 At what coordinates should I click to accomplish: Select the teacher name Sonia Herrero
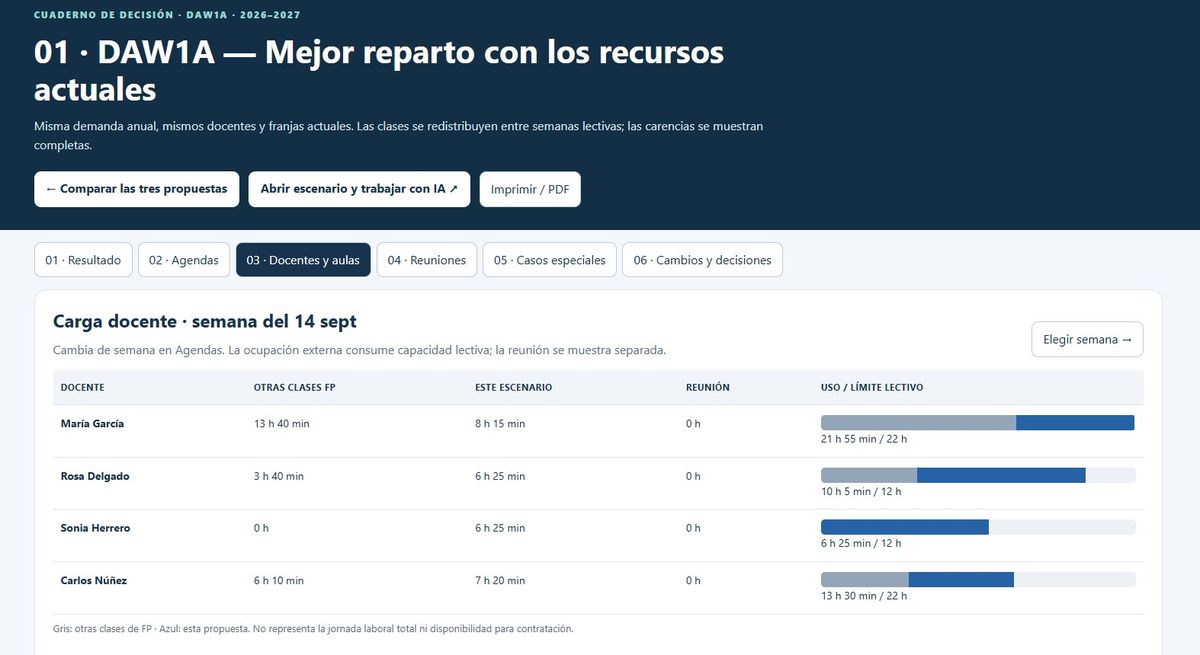[x=95, y=528]
